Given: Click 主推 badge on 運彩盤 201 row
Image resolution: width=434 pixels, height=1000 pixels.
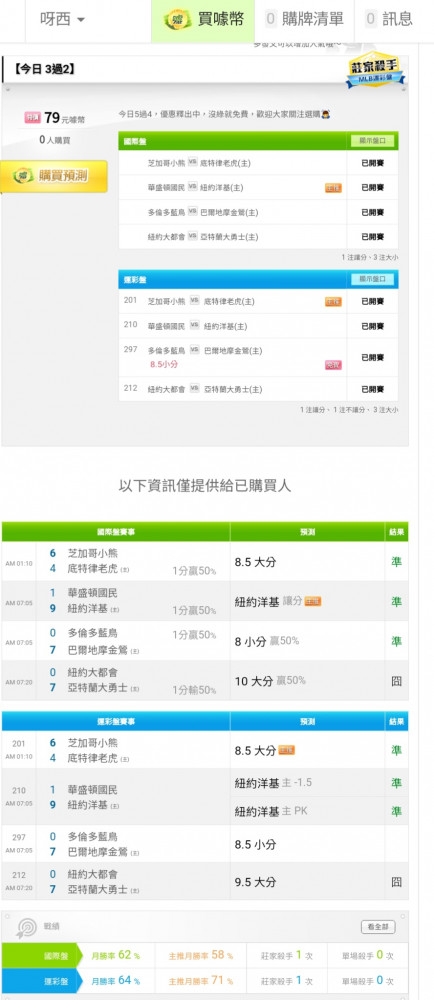Looking at the screenshot, I should pos(333,302).
